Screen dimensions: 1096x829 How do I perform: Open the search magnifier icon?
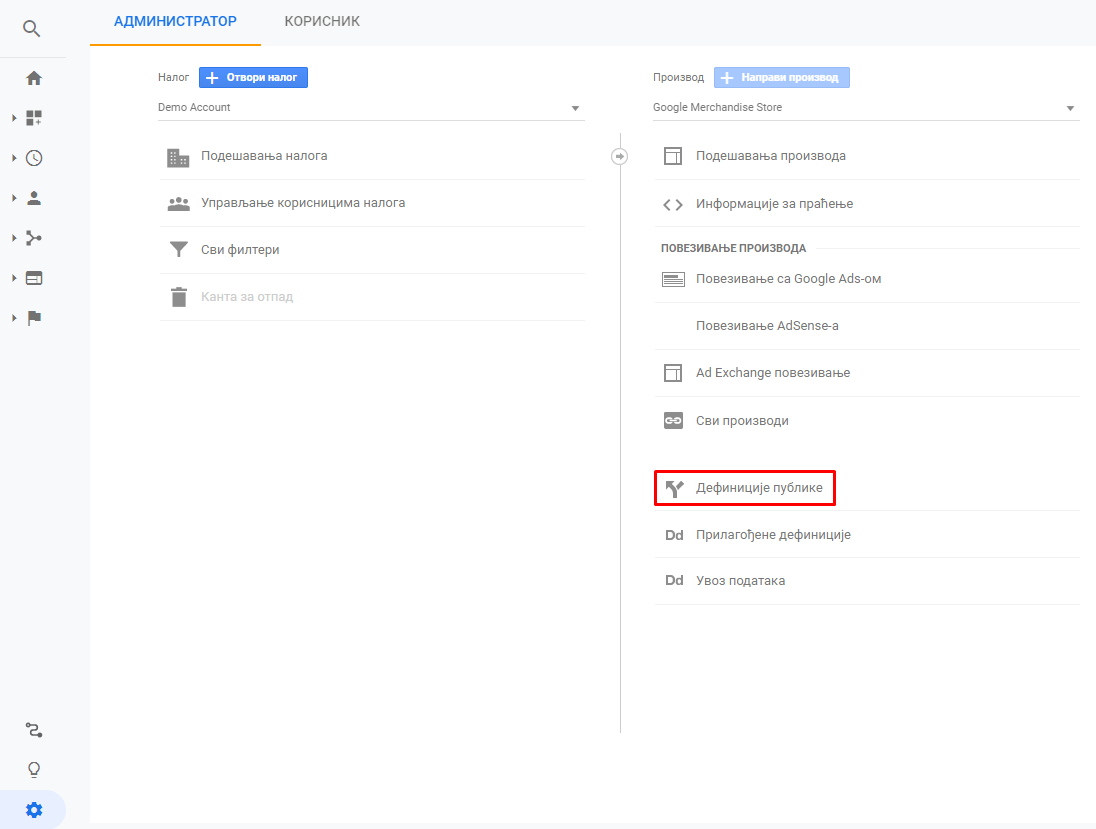(31, 28)
